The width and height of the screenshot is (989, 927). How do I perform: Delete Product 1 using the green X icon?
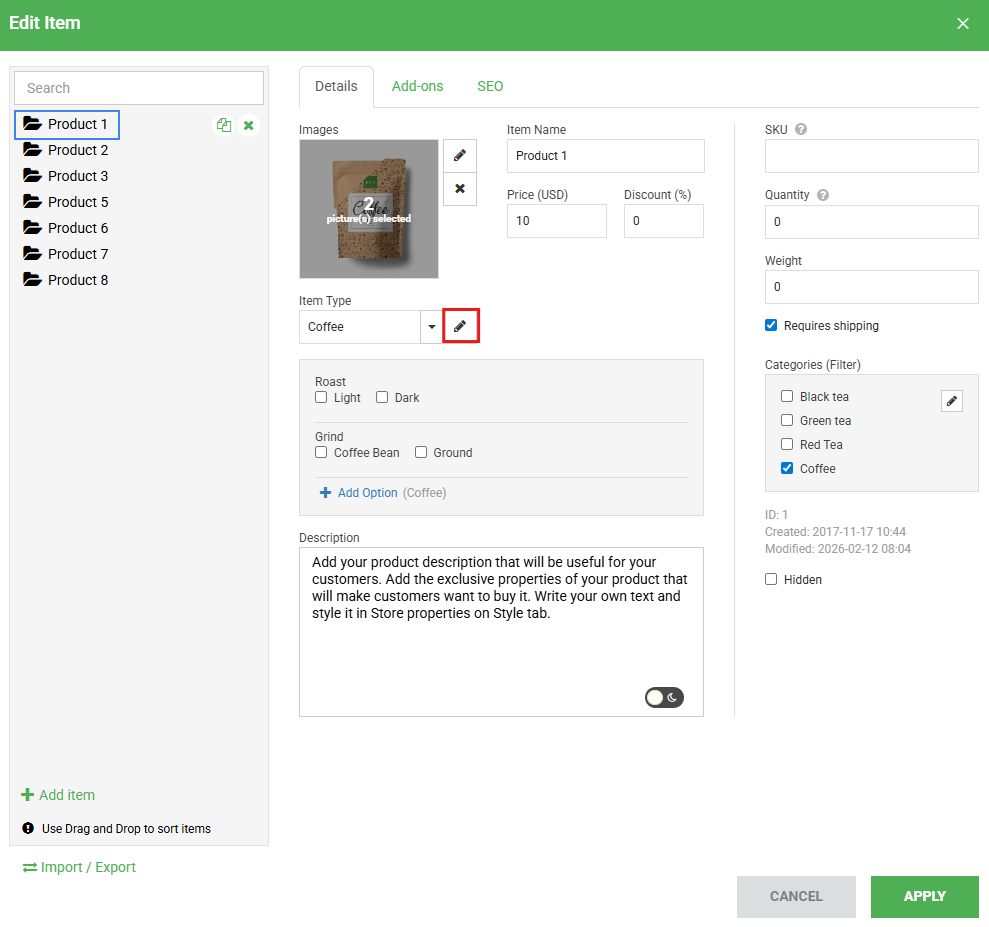pyautogui.click(x=248, y=125)
